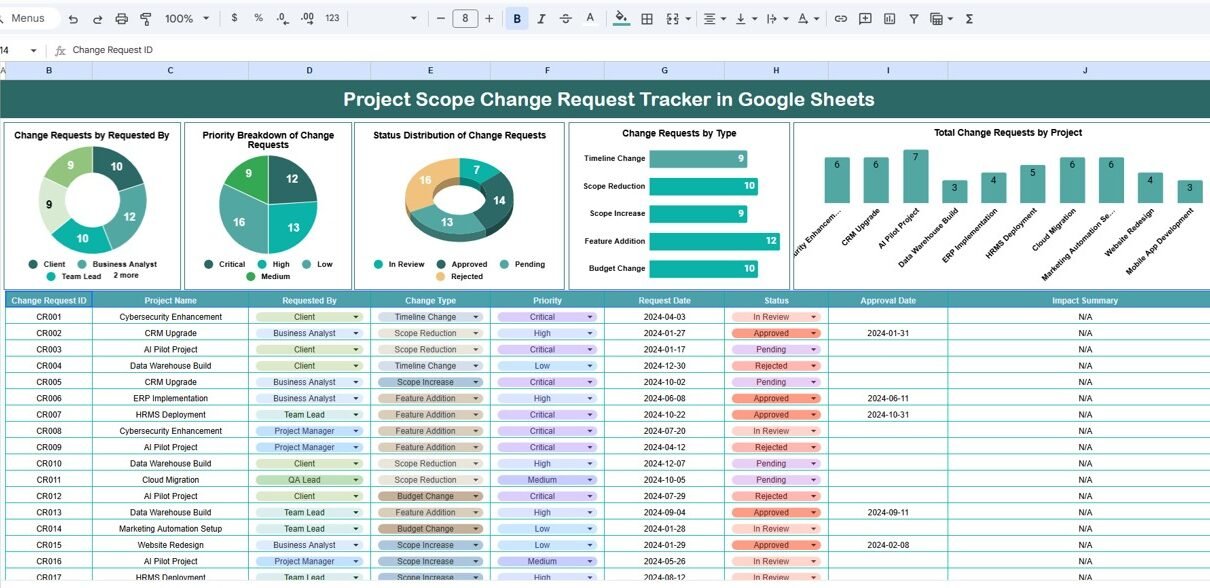This screenshot has height=588, width=1210.
Task: Open the Menus search box
Action: click(28, 19)
